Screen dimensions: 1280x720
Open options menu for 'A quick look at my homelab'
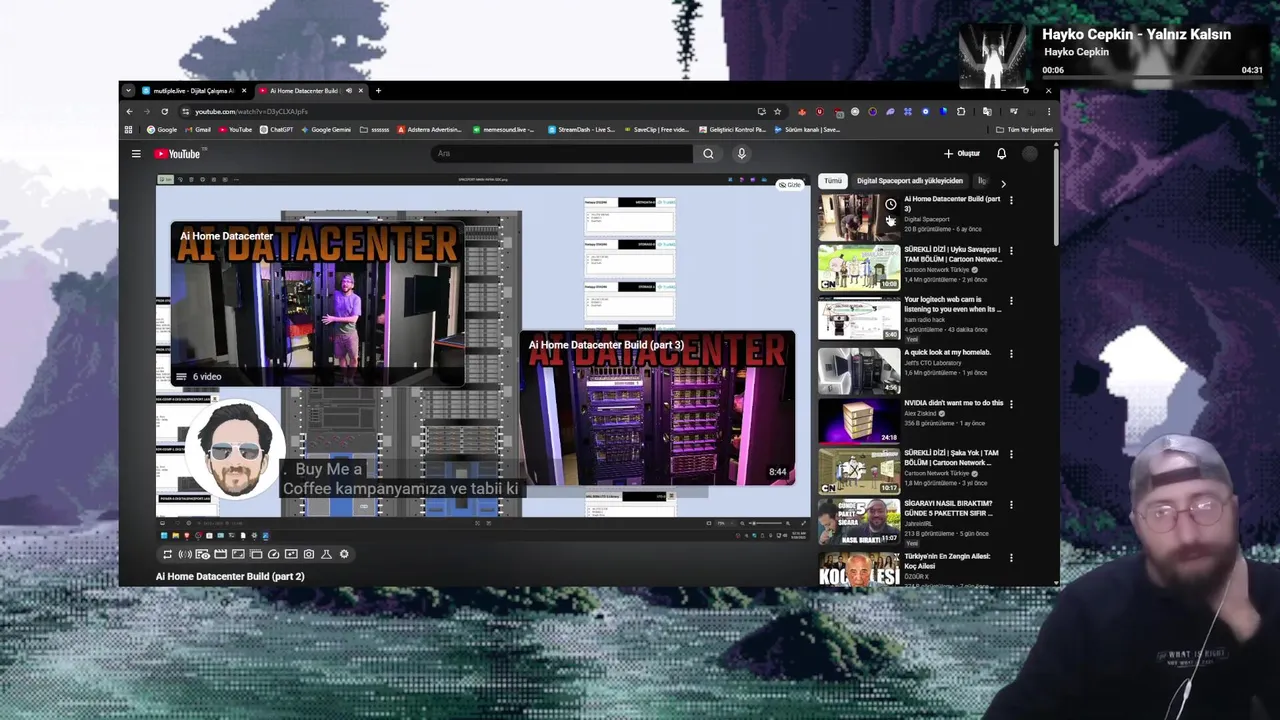click(x=1011, y=354)
